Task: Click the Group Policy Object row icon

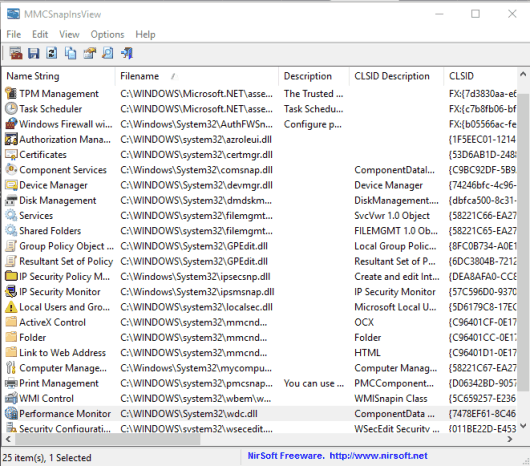Action: coord(11,246)
